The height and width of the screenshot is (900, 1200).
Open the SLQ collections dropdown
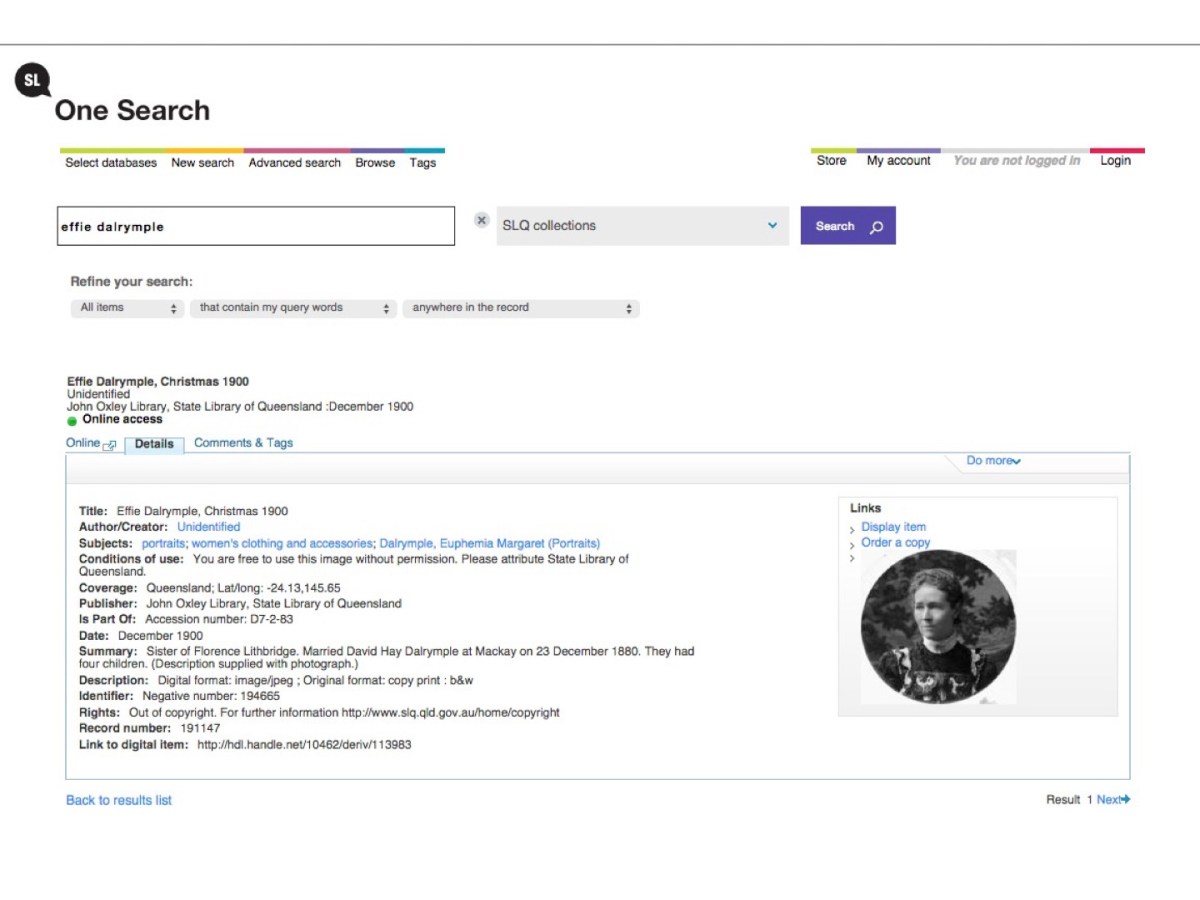(x=642, y=226)
